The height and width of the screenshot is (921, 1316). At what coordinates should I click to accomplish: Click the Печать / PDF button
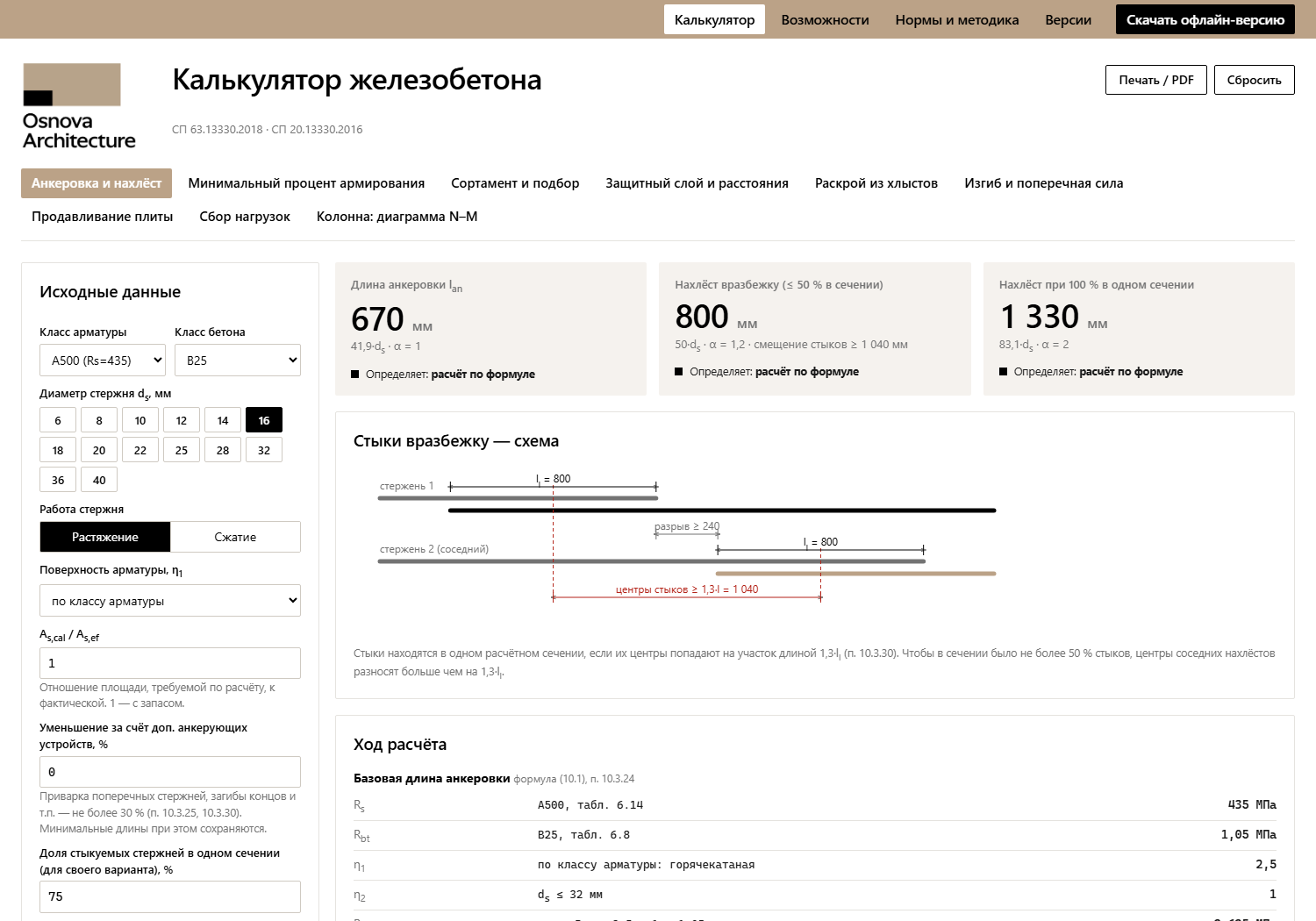[1156, 80]
